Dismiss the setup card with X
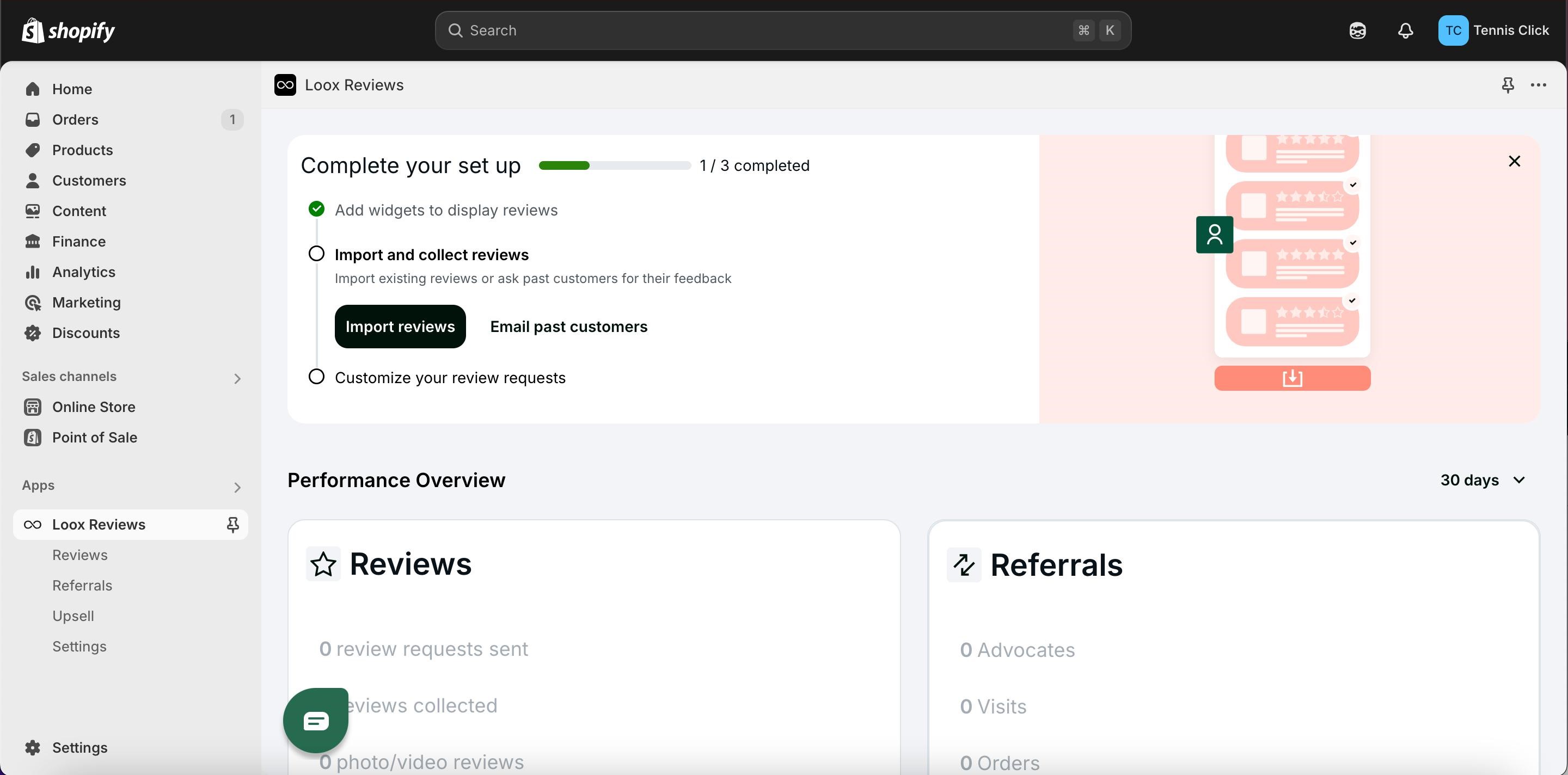Image resolution: width=1568 pixels, height=775 pixels. [x=1514, y=161]
